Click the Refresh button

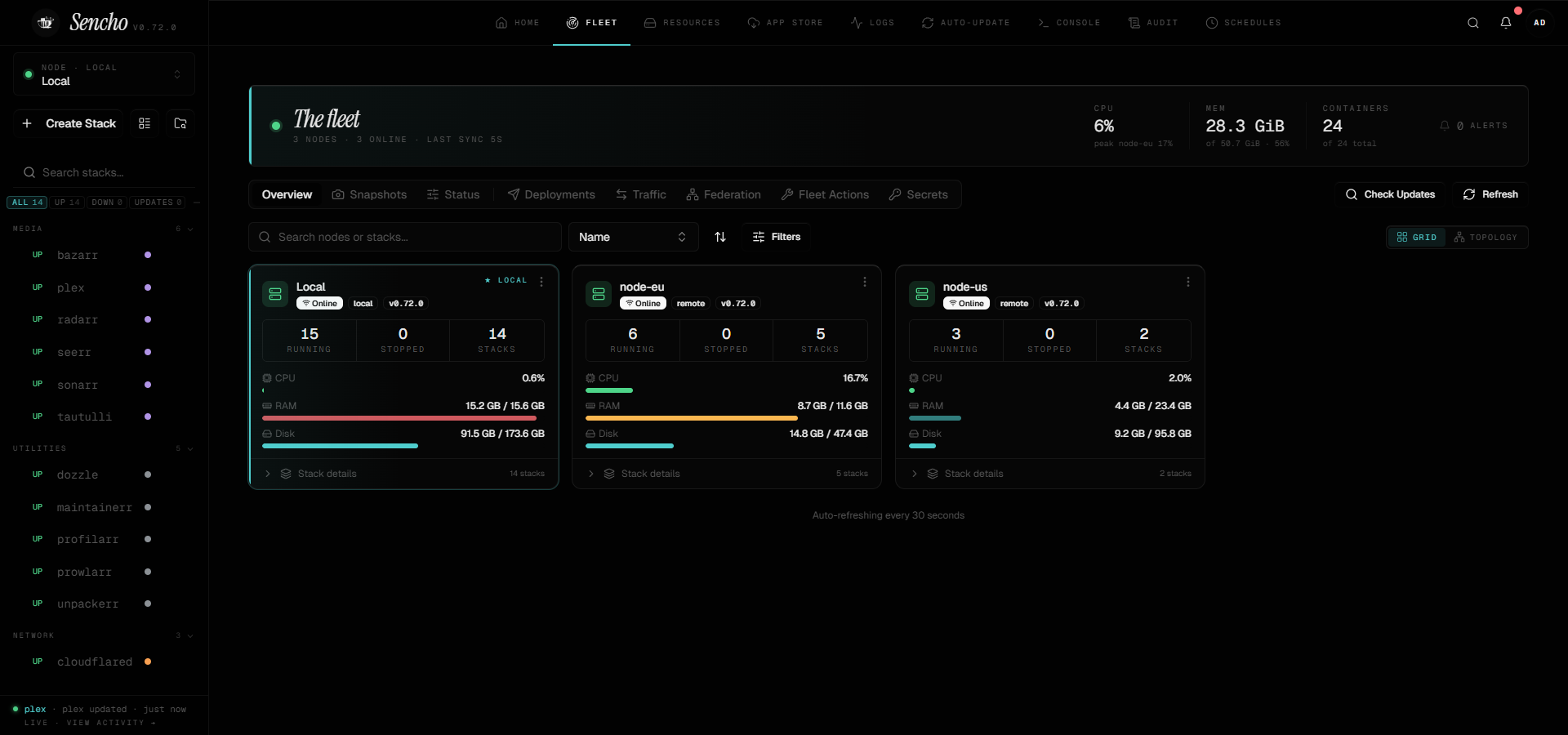(x=1490, y=194)
